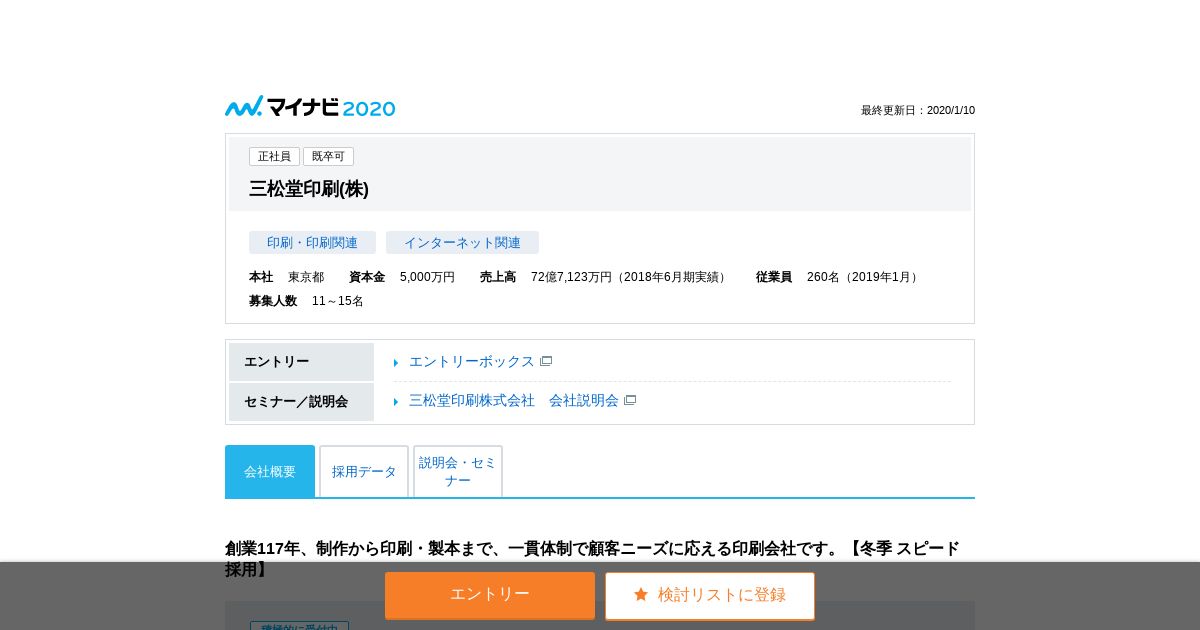Click the orange エントリー button
The height and width of the screenshot is (630, 1200).
490,595
